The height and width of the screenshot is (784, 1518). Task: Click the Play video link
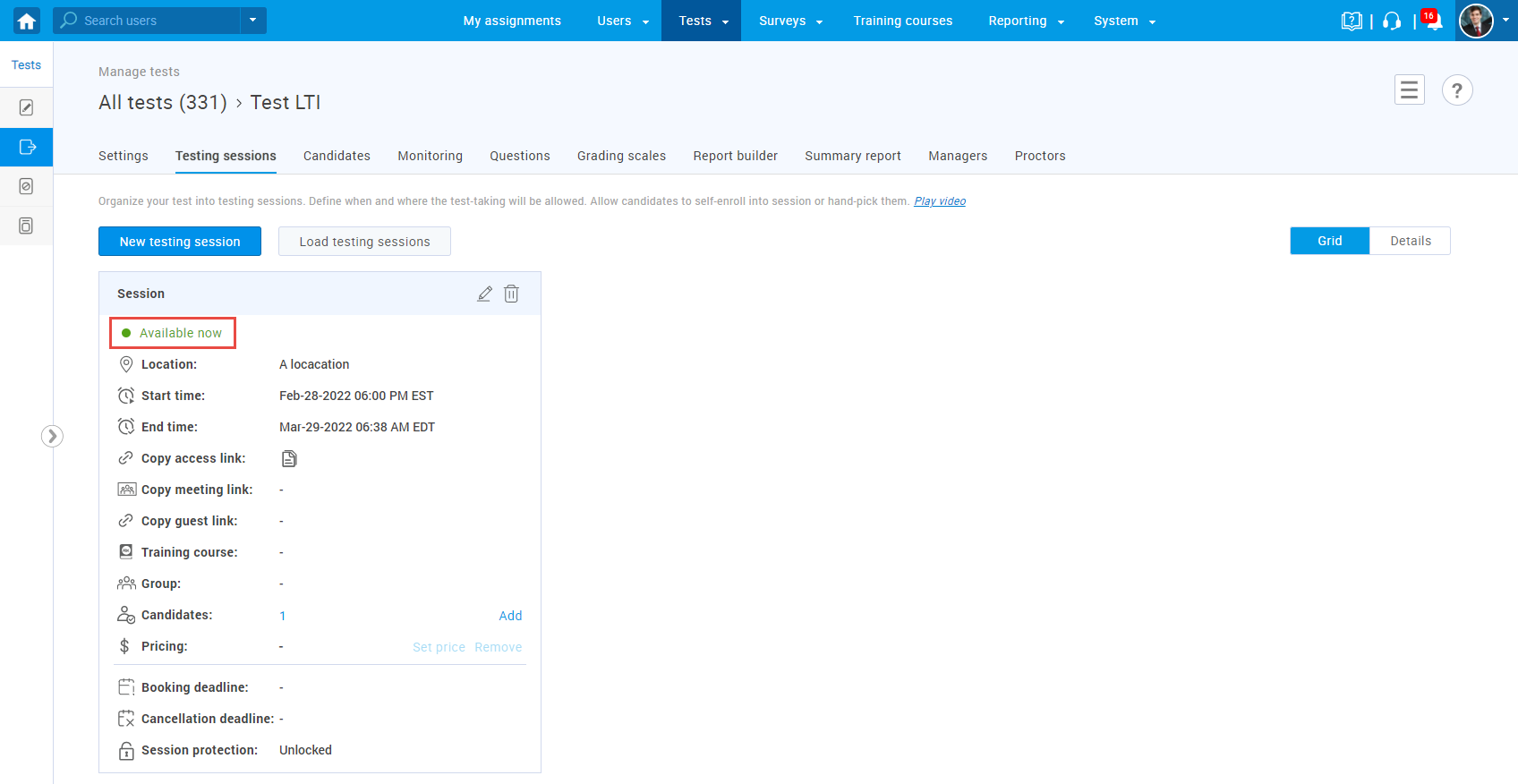coord(939,201)
